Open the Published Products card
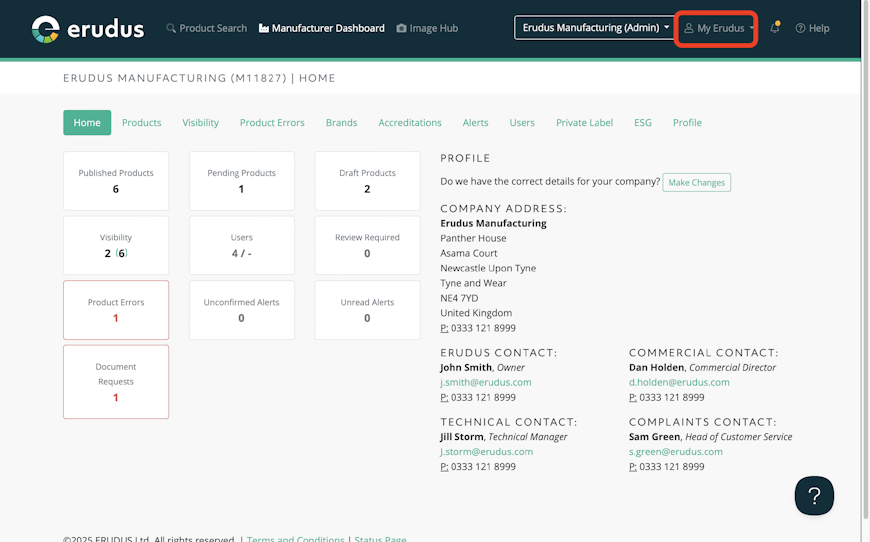Screen dimensions: 870x542 pos(116,181)
